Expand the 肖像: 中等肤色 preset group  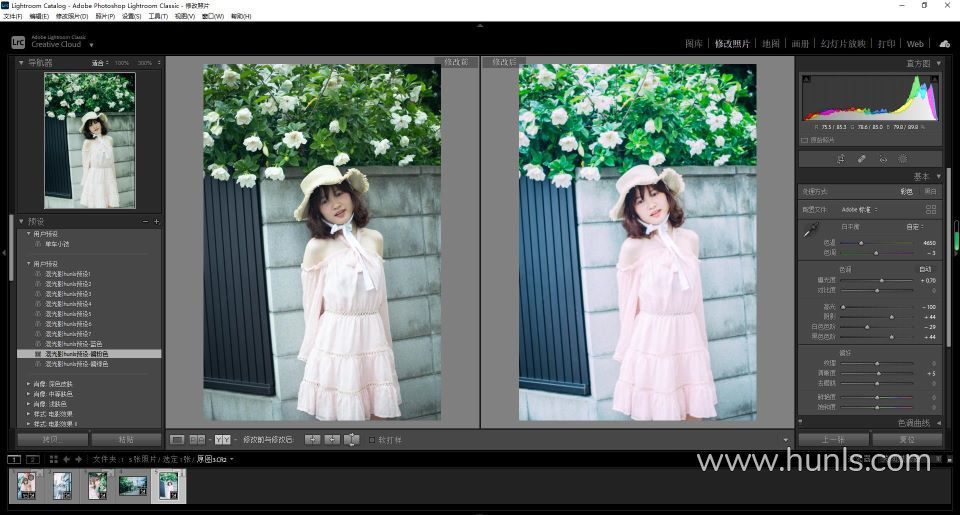28,394
